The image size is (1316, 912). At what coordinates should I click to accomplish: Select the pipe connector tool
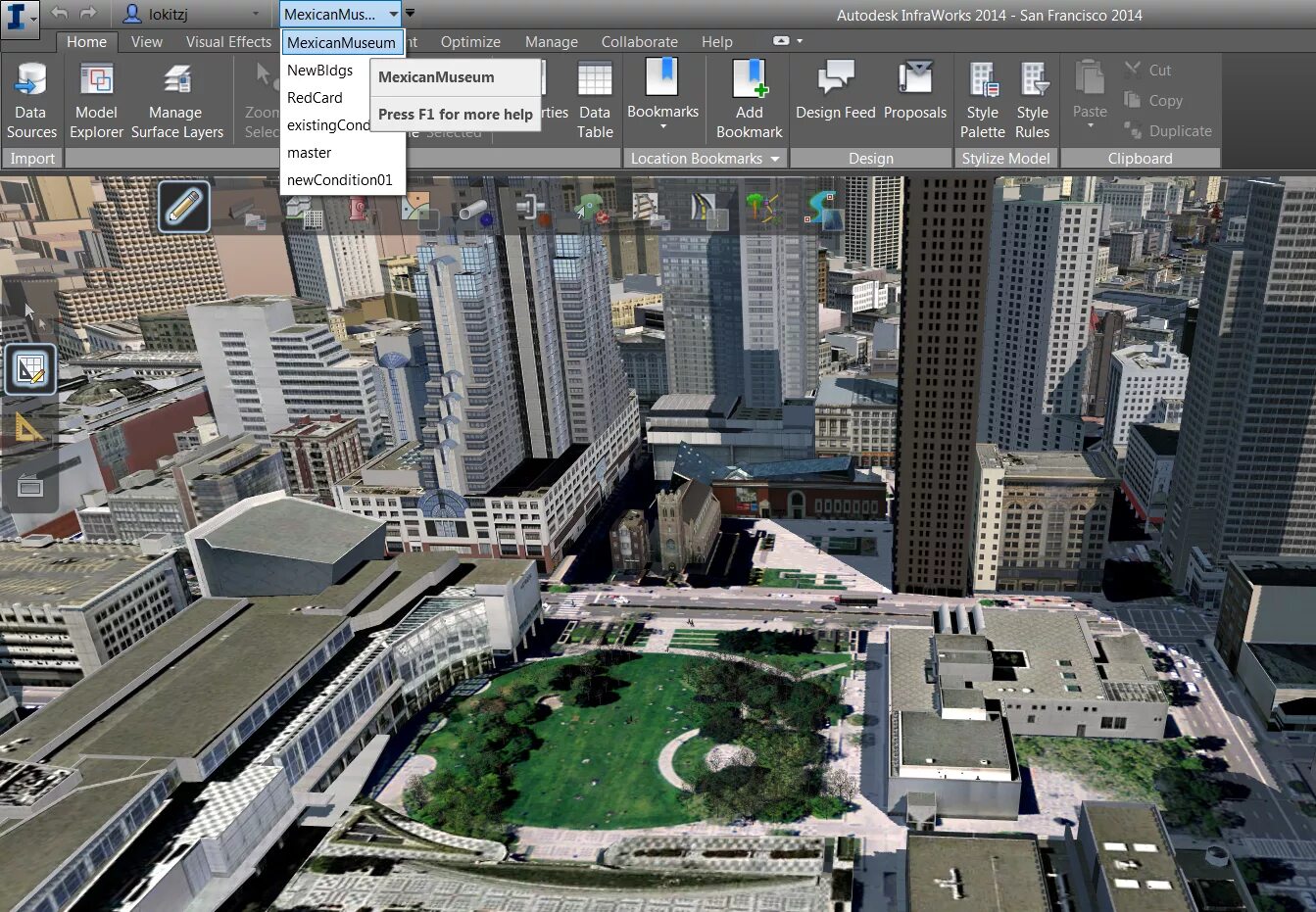point(532,209)
